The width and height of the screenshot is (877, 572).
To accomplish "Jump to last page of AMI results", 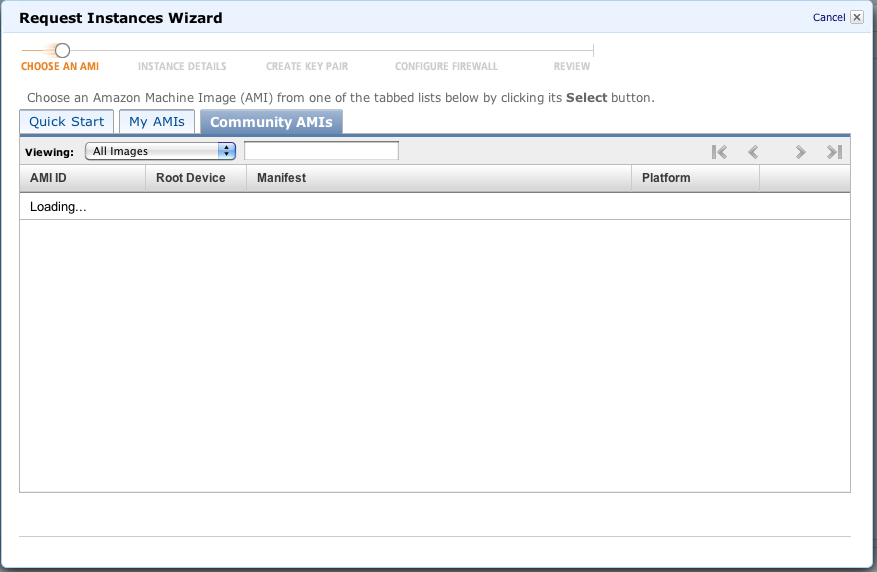I will pyautogui.click(x=834, y=152).
